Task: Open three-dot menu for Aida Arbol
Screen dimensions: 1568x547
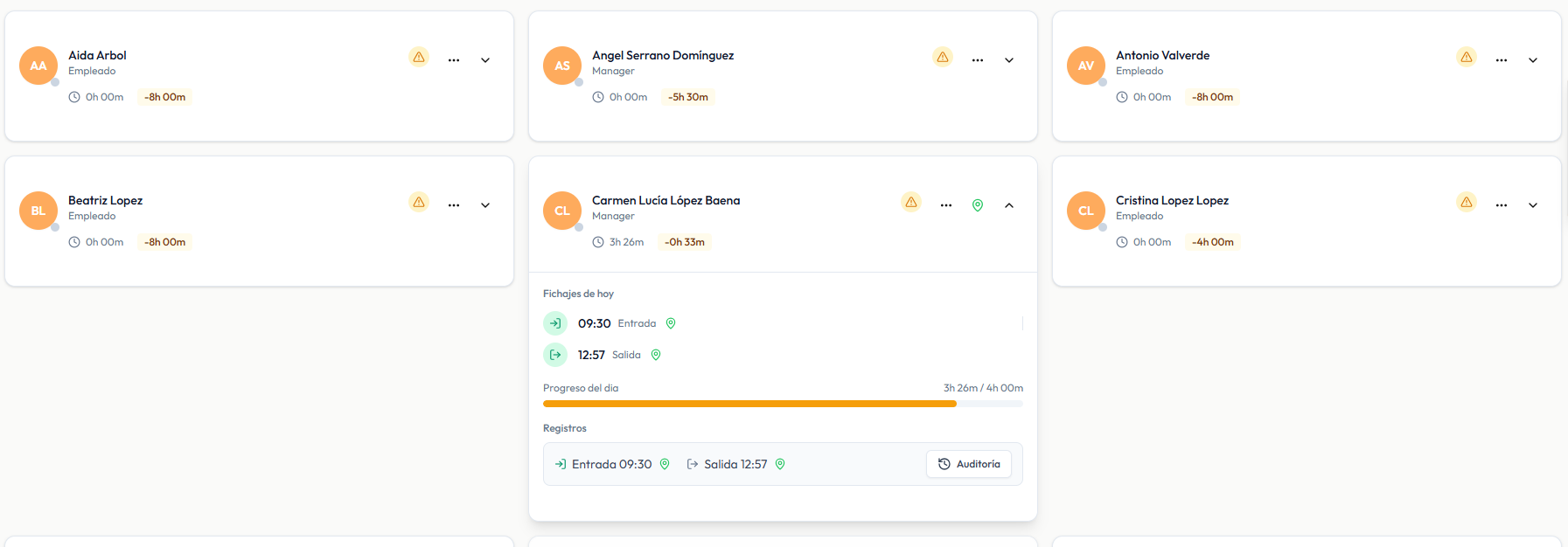Action: tap(454, 60)
